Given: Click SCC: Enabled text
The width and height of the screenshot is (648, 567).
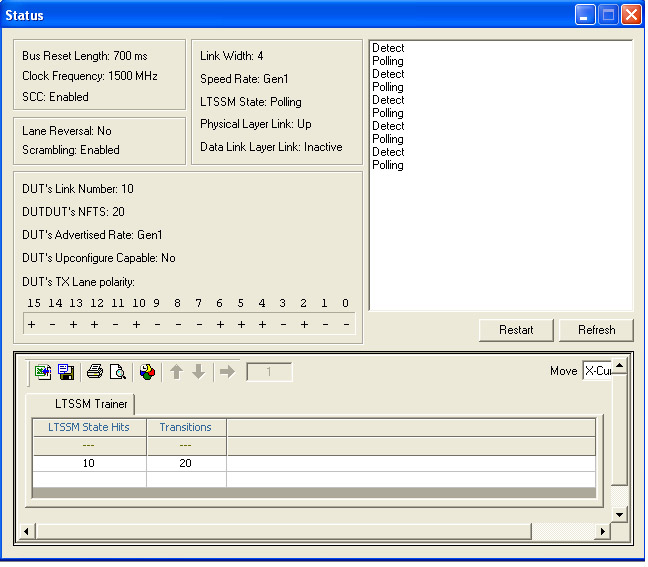Looking at the screenshot, I should pos(55,98).
